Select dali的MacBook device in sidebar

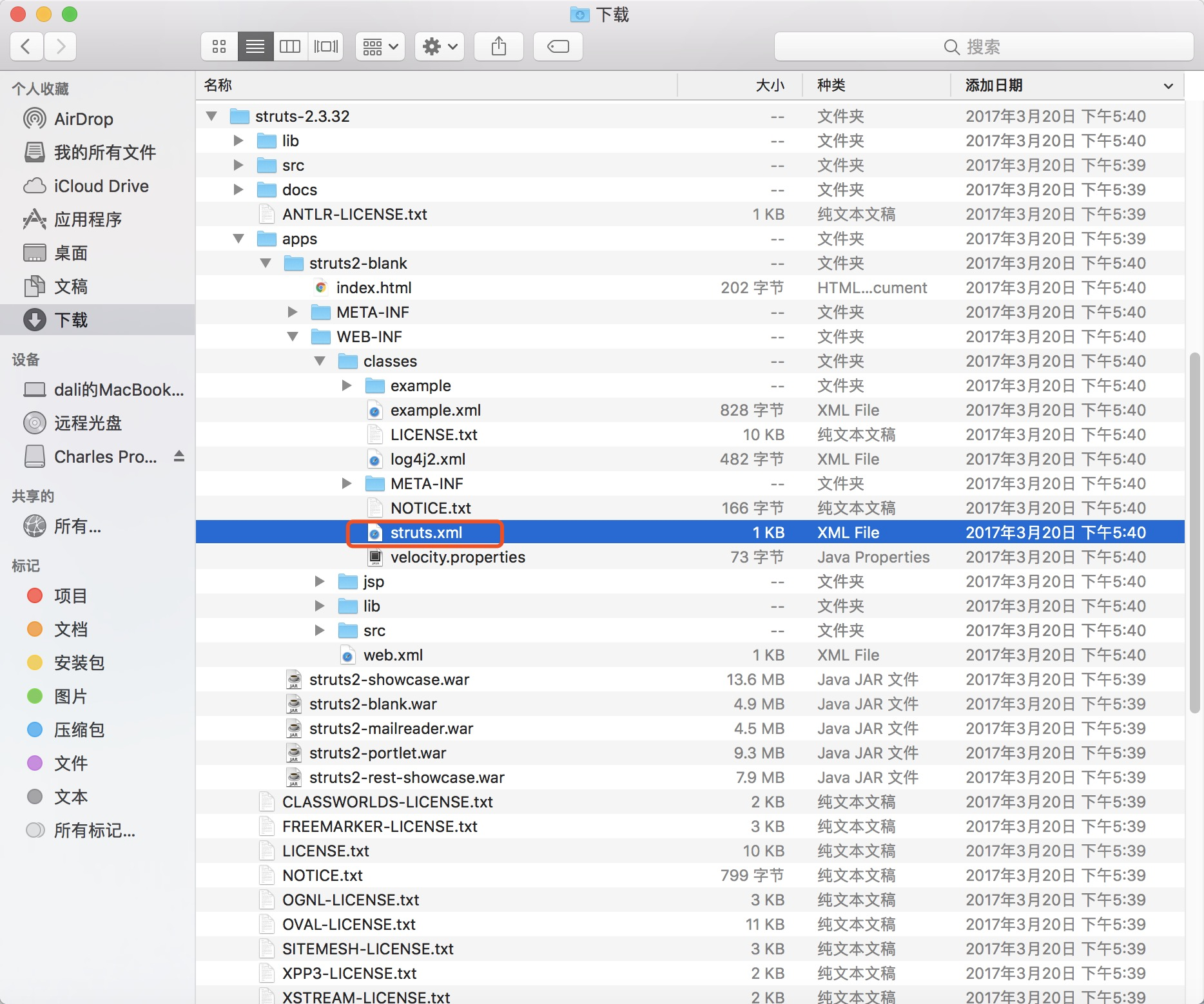pyautogui.click(x=97, y=390)
